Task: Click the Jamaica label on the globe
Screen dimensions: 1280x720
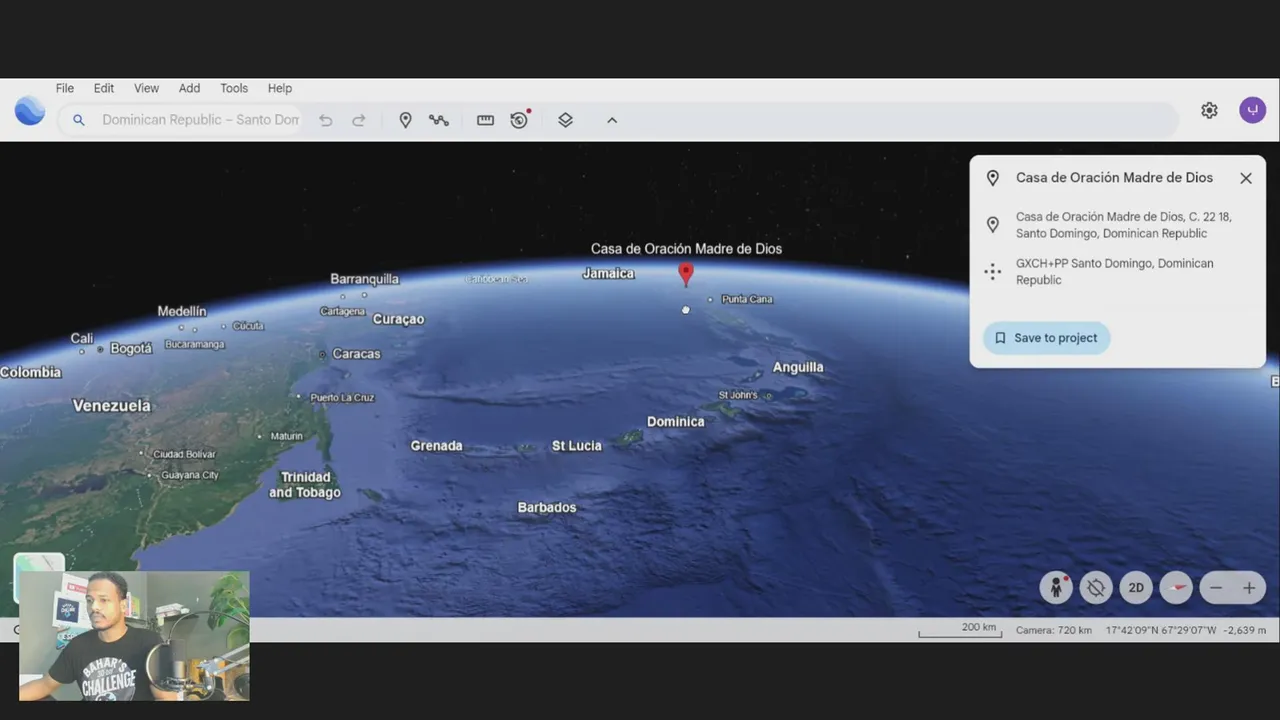Action: tap(608, 273)
